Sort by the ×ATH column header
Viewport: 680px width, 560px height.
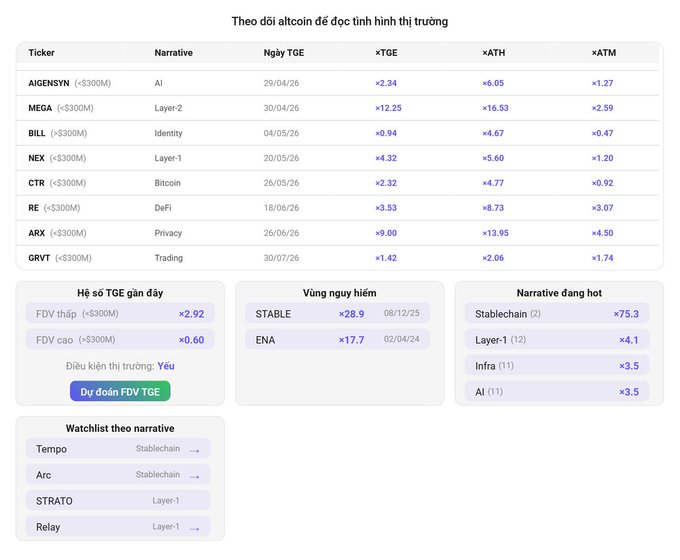click(494, 52)
